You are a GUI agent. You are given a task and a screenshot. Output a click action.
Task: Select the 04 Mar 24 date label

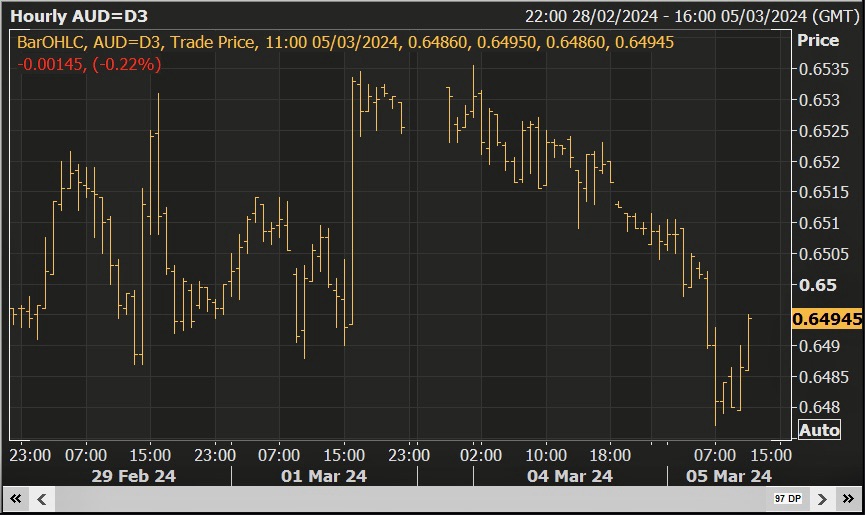tap(570, 476)
